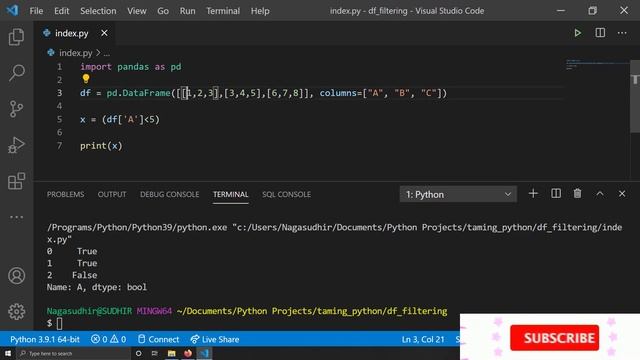The width and height of the screenshot is (640, 360).
Task: Select the index.py editor tab
Action: [76, 33]
